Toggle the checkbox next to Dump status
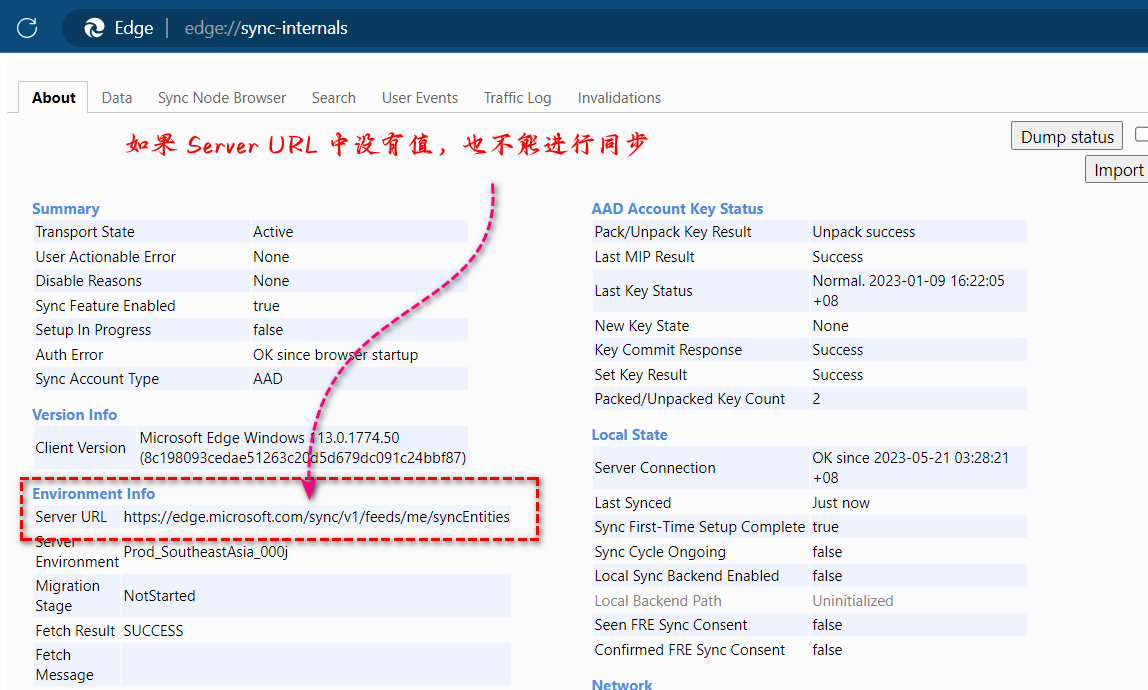The image size is (1148, 690). click(x=1141, y=135)
